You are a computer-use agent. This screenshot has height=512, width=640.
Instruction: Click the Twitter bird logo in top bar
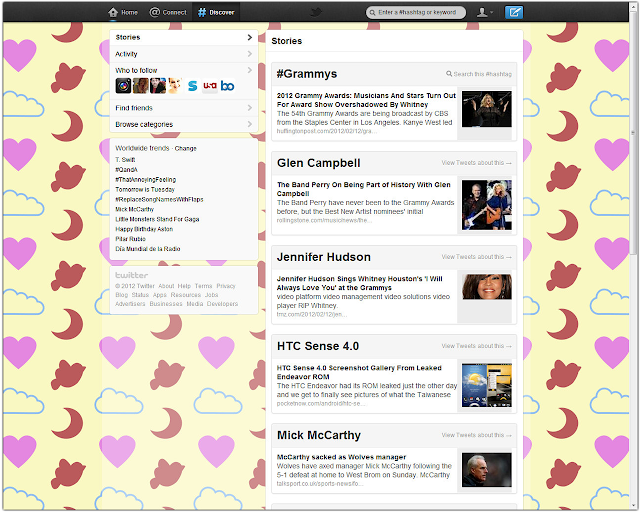316,12
